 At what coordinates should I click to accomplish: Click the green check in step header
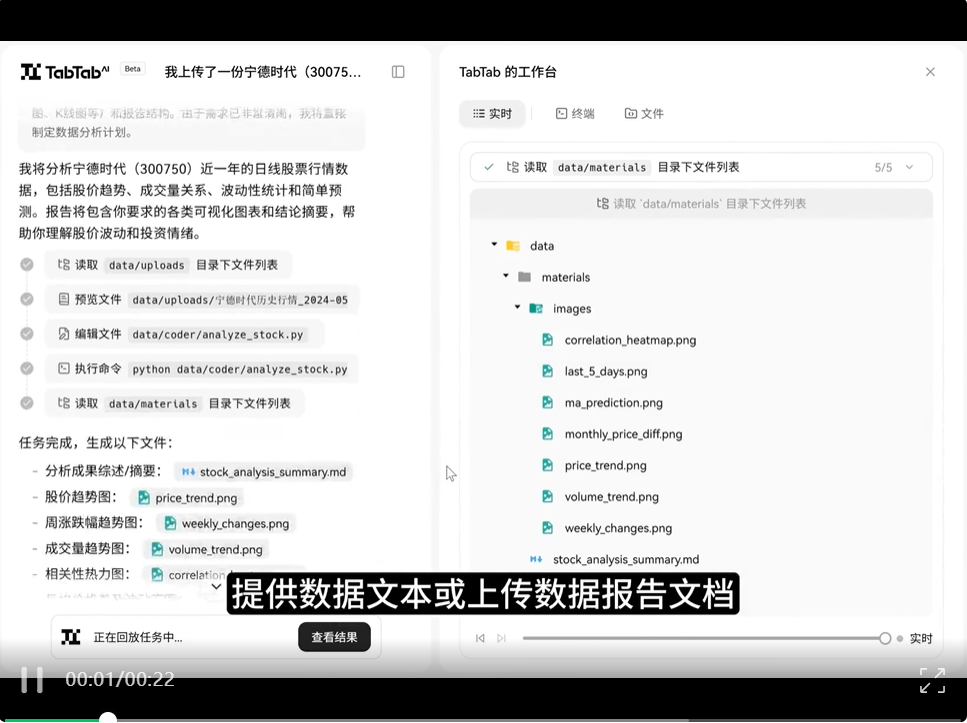coord(489,167)
